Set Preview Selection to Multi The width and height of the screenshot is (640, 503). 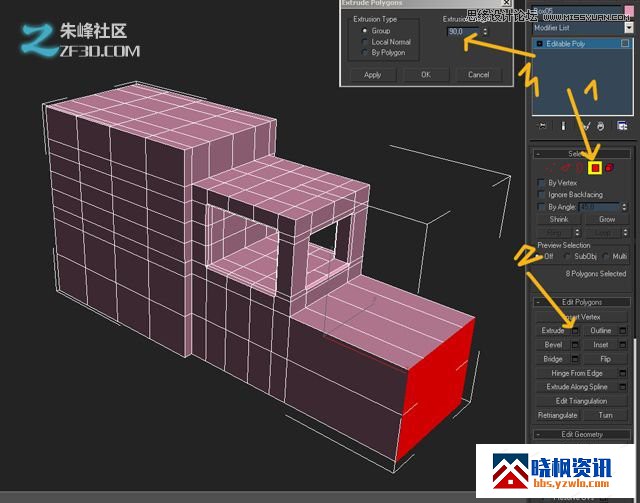click(x=606, y=256)
